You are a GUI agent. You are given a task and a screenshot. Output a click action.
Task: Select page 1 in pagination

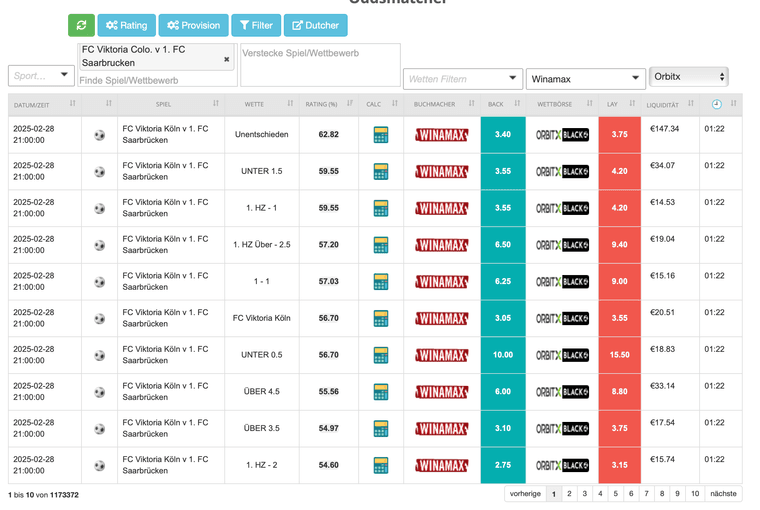point(554,494)
